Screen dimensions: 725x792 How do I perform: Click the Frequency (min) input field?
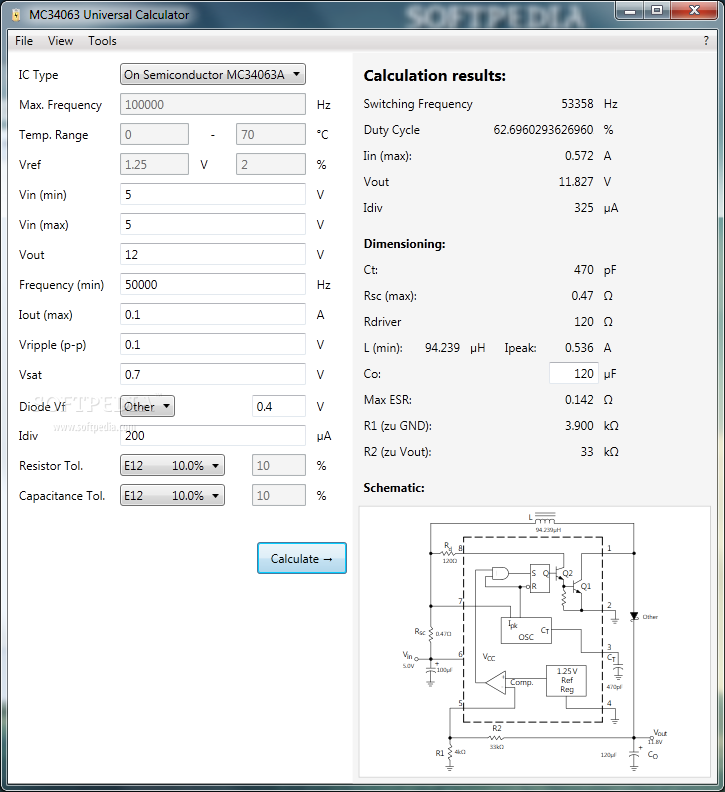click(213, 284)
